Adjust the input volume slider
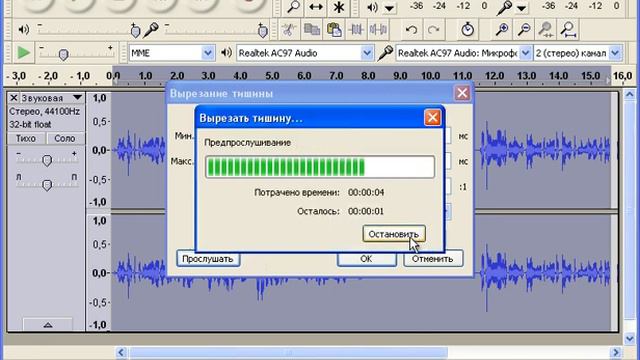 pos(262,31)
